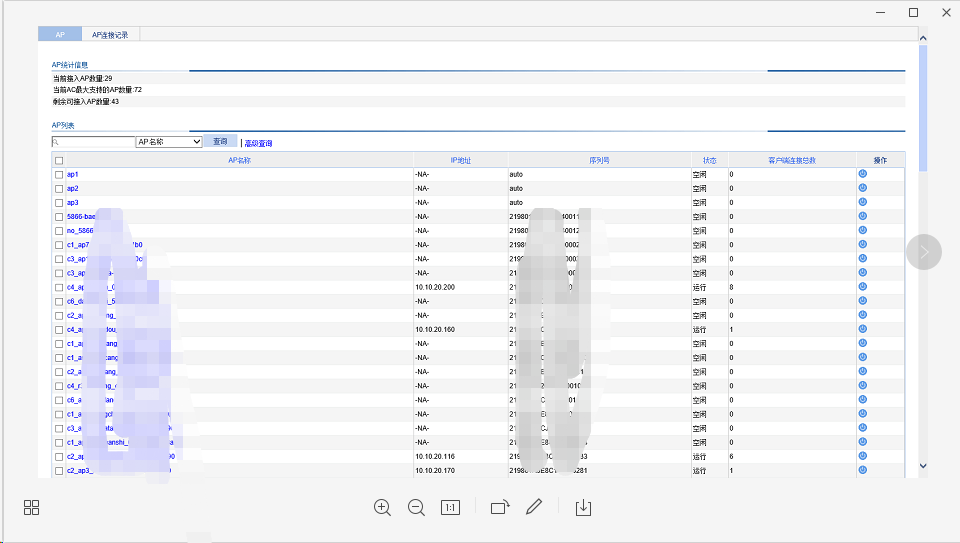Open the thumbnail grid view icon
The image size is (960, 543).
pos(31,507)
